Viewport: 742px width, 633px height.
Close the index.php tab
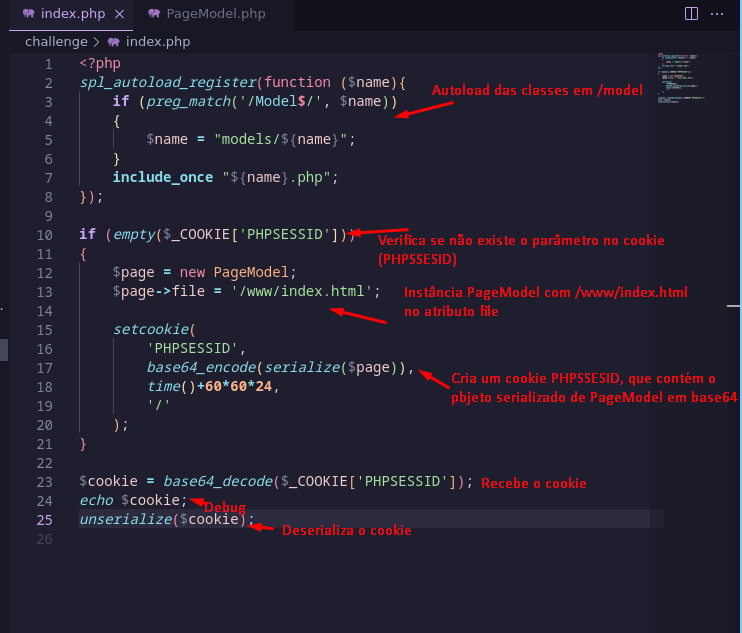(x=118, y=14)
